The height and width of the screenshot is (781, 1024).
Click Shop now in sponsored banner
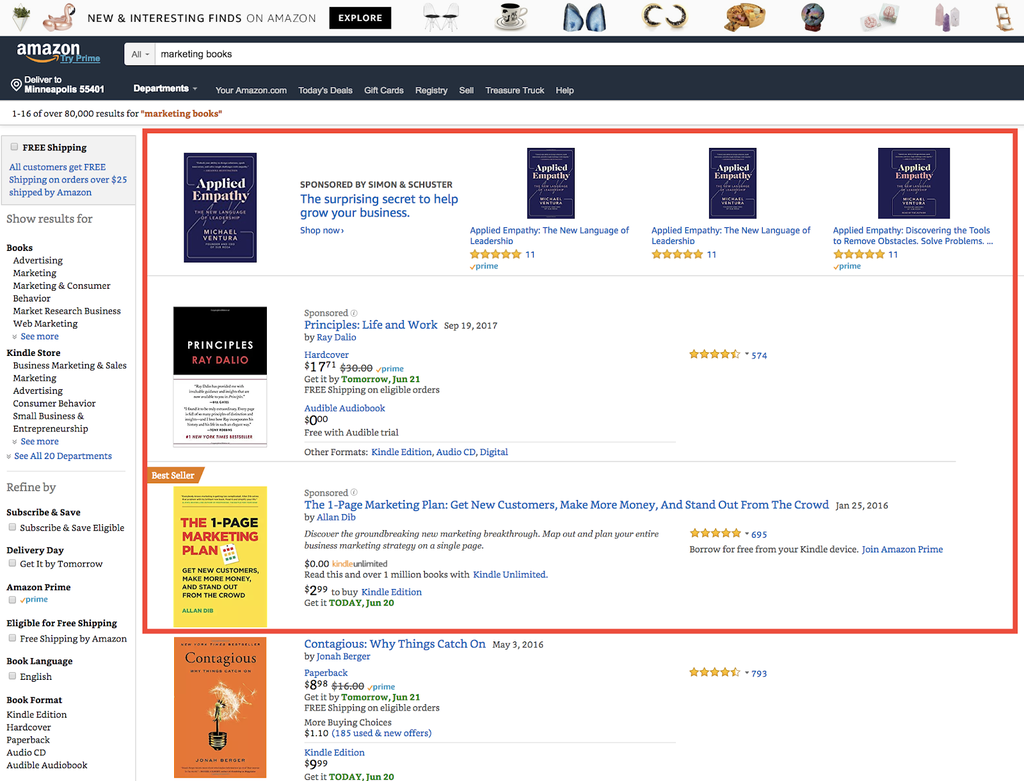pos(321,231)
